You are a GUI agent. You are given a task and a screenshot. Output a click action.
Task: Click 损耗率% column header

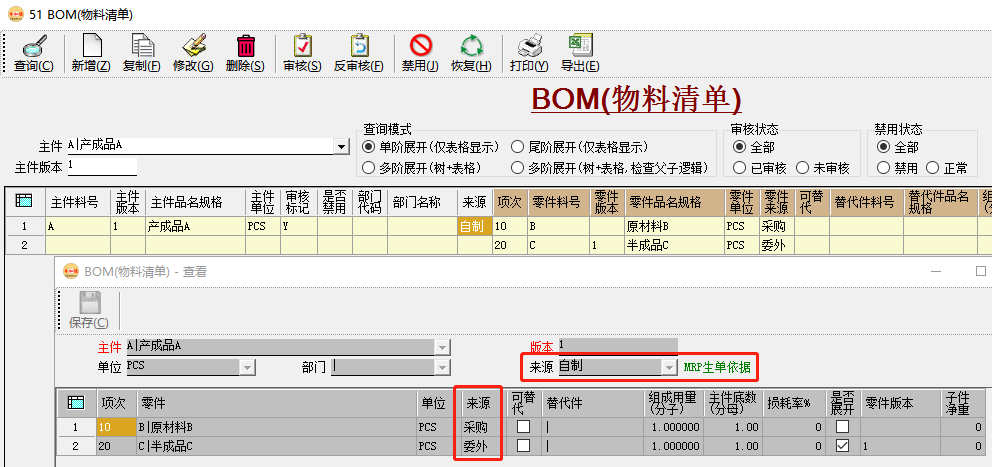click(793, 402)
